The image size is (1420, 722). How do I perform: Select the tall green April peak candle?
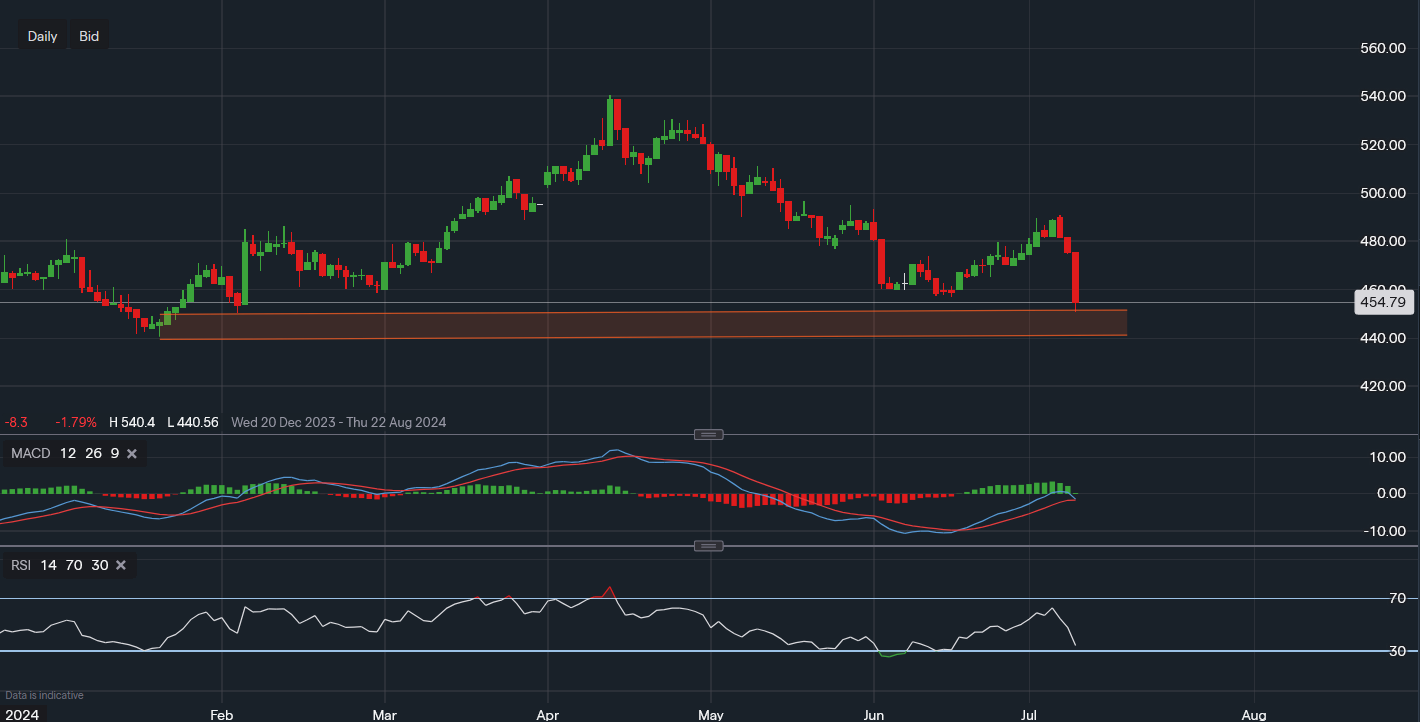pos(609,120)
